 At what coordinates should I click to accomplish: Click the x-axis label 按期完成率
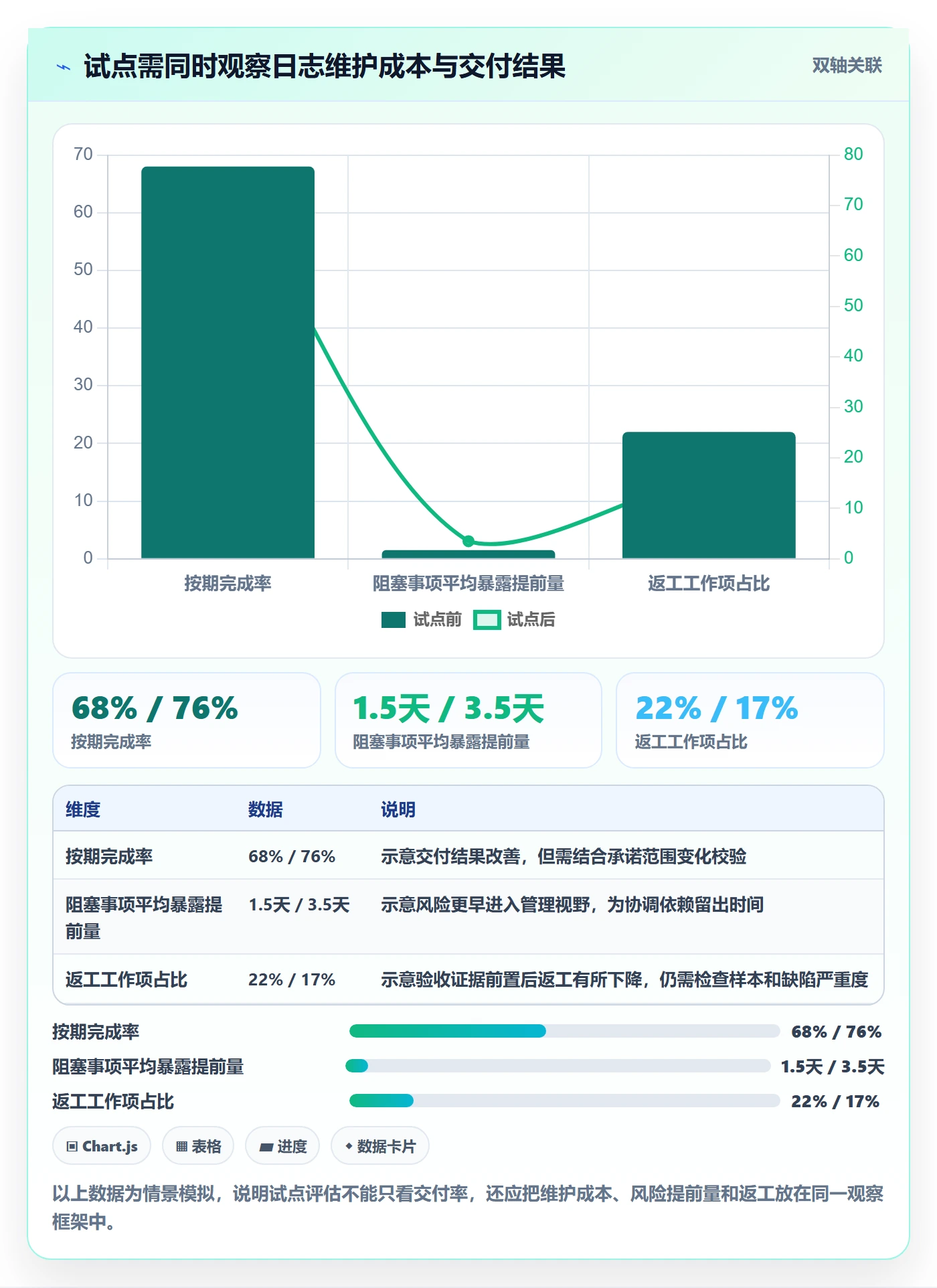point(228,584)
